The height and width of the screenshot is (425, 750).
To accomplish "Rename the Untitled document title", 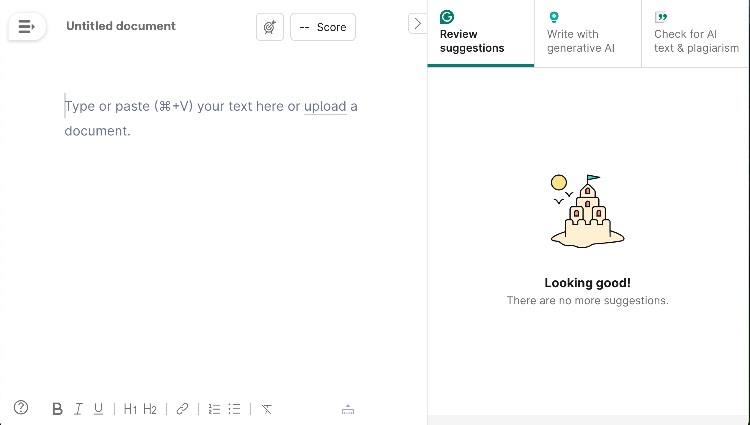I will [x=121, y=26].
